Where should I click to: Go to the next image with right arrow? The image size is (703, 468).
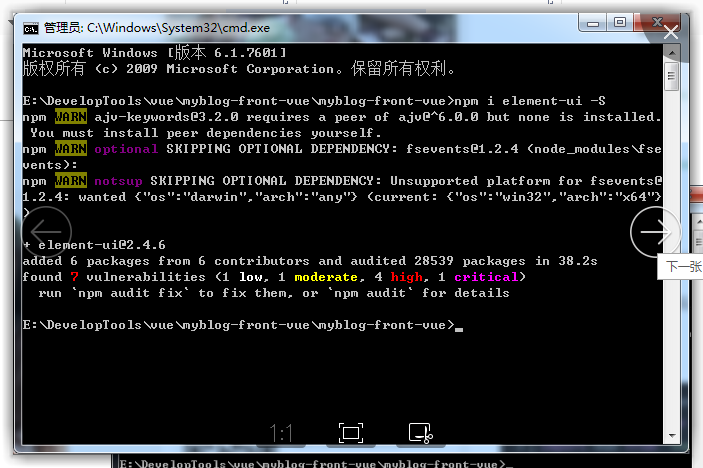655,232
